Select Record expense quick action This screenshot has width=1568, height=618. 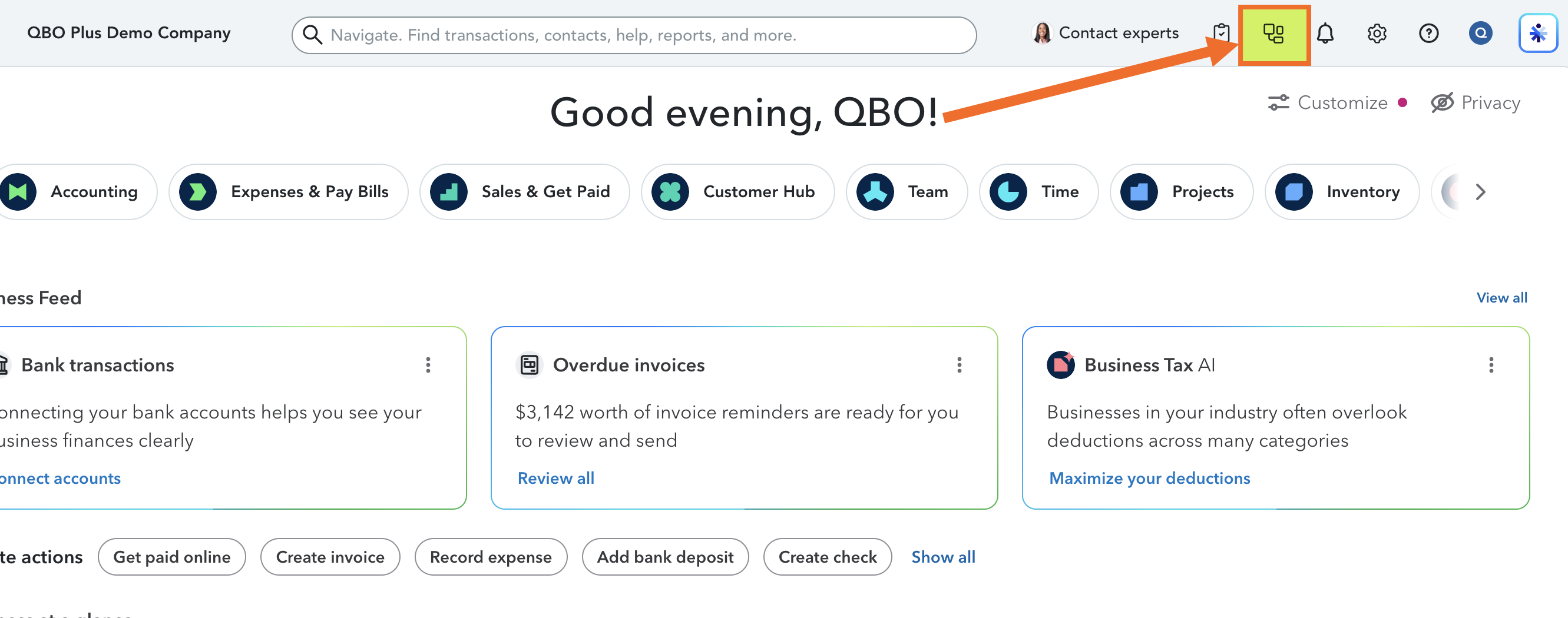pos(491,557)
